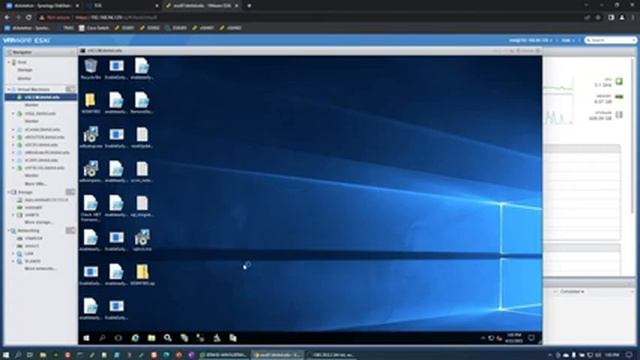Open File Explorer on the guest taskbar
The image size is (640, 360).
click(x=151, y=338)
